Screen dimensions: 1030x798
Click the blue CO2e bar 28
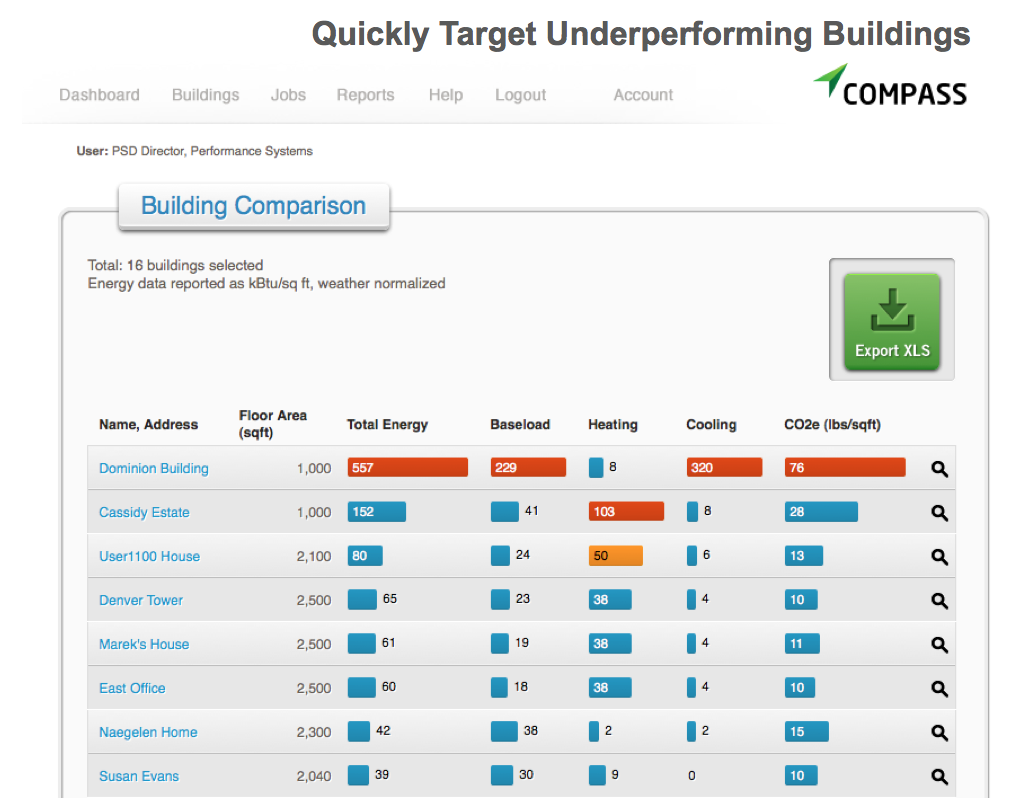[821, 512]
